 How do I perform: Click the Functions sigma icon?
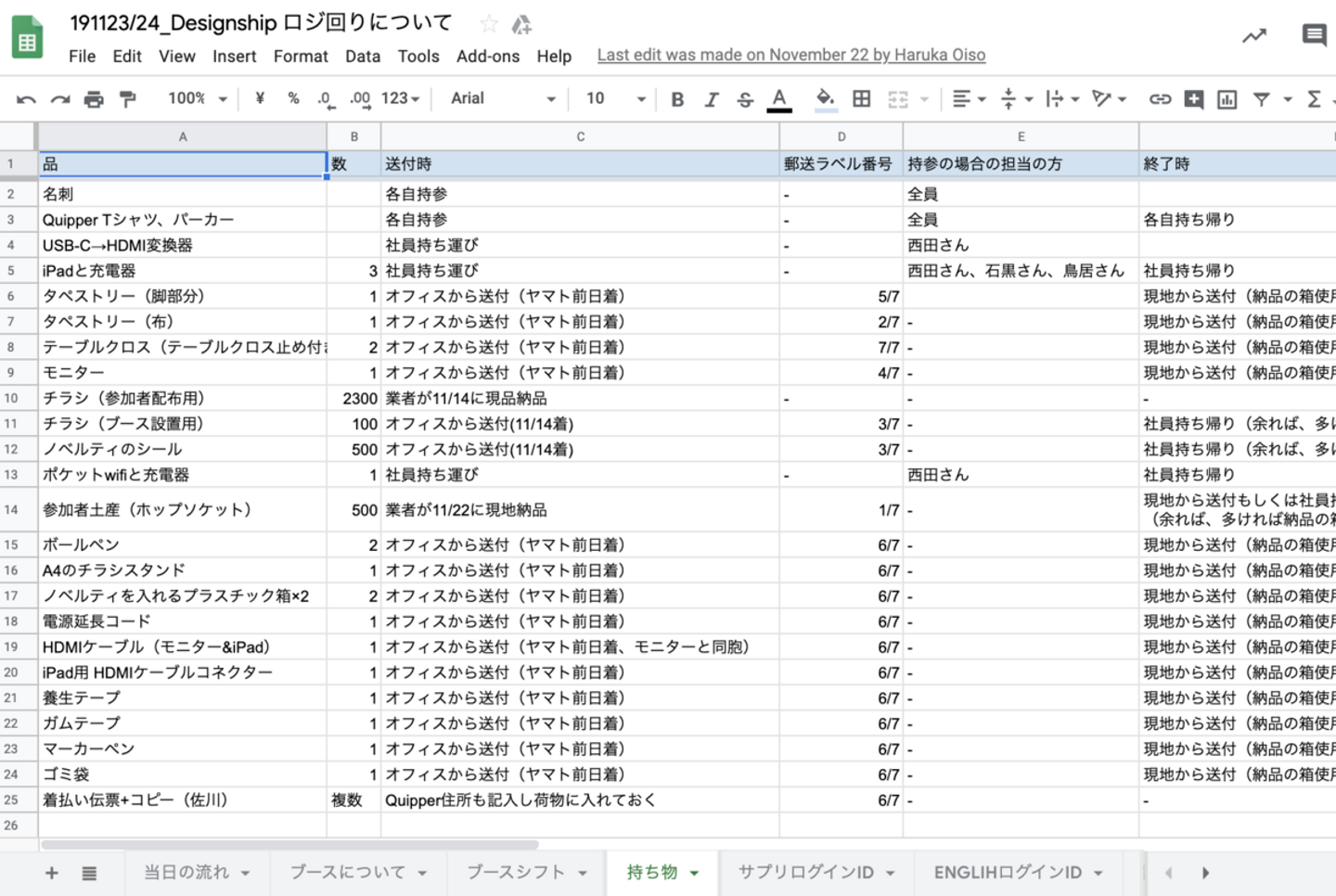coord(1314,99)
